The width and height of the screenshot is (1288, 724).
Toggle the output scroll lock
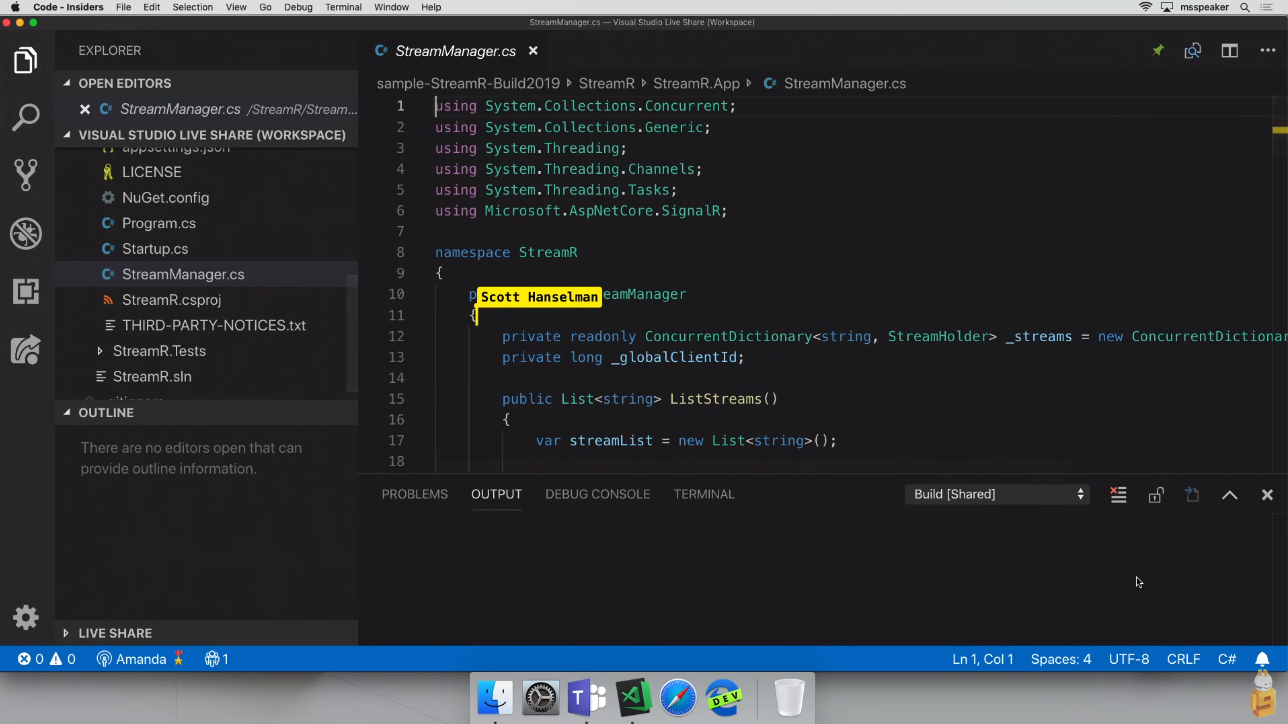click(x=1155, y=495)
